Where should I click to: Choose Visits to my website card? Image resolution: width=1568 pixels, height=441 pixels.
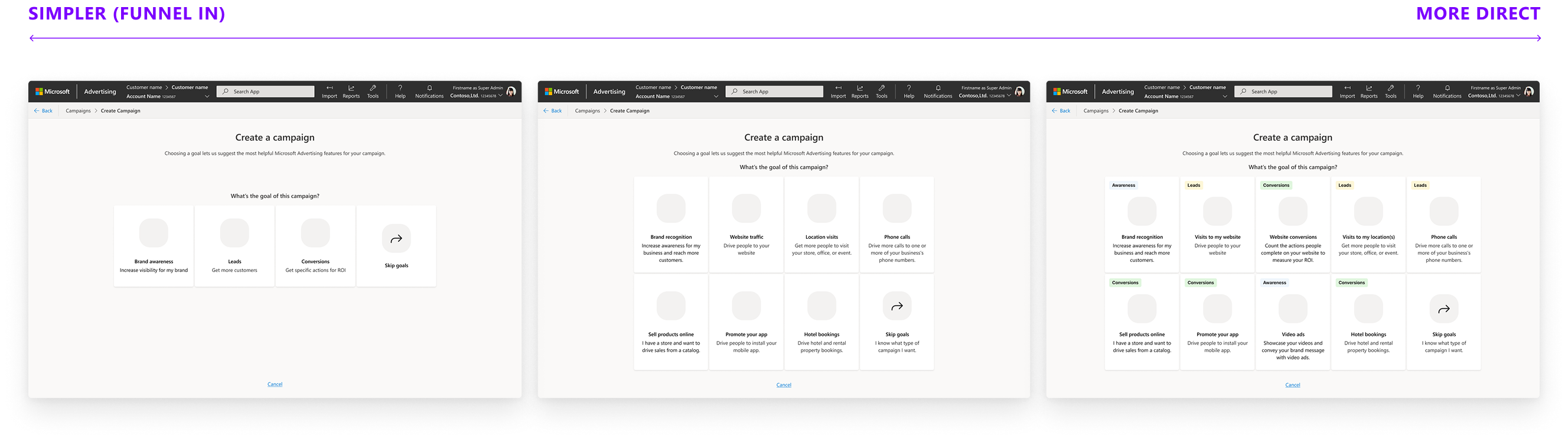[x=1217, y=224]
